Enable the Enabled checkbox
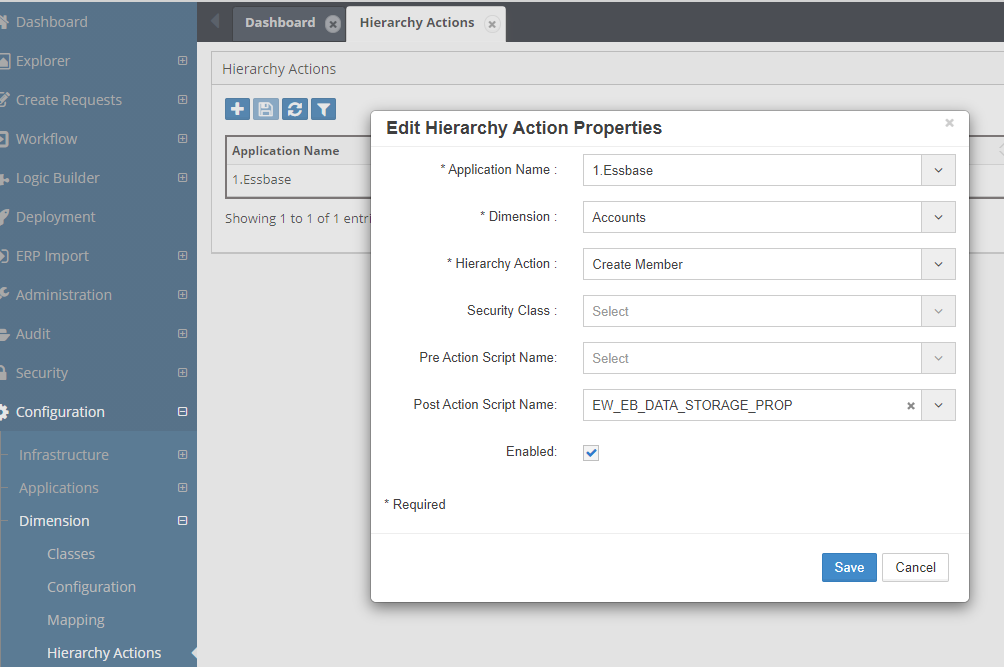1004x667 pixels. tap(591, 452)
